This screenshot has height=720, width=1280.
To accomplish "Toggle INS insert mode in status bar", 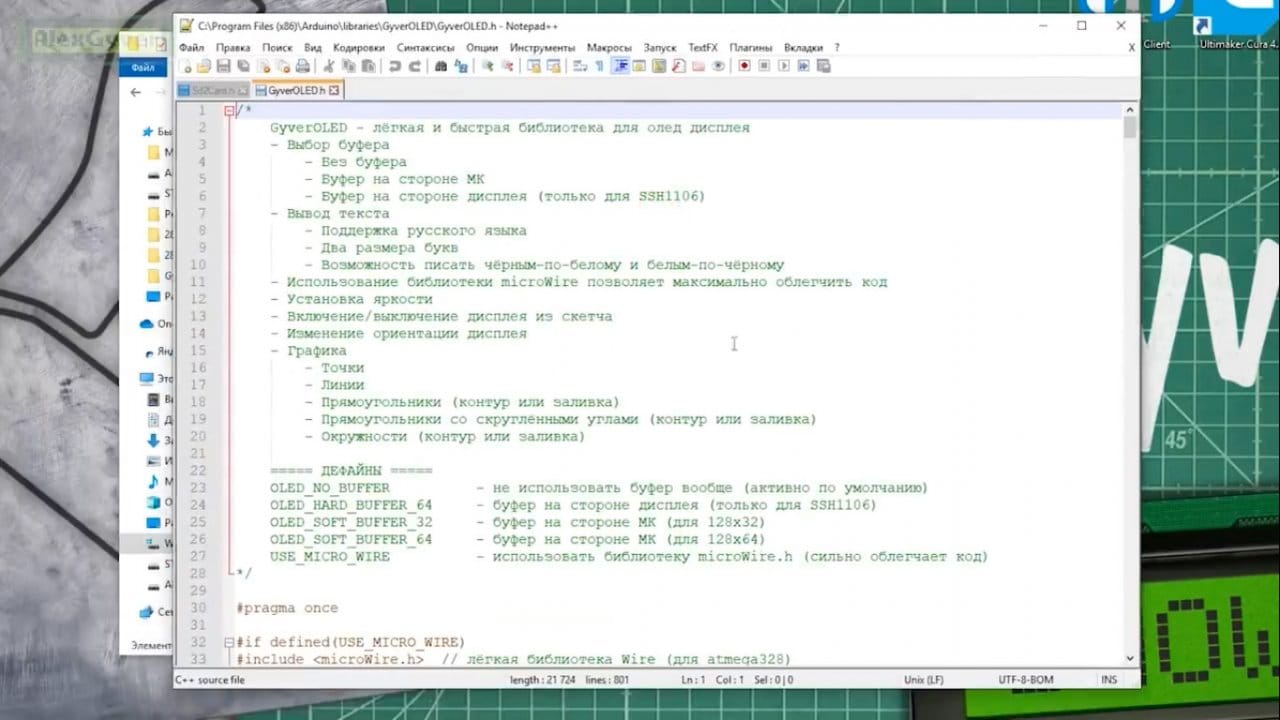I will pos(1109,680).
